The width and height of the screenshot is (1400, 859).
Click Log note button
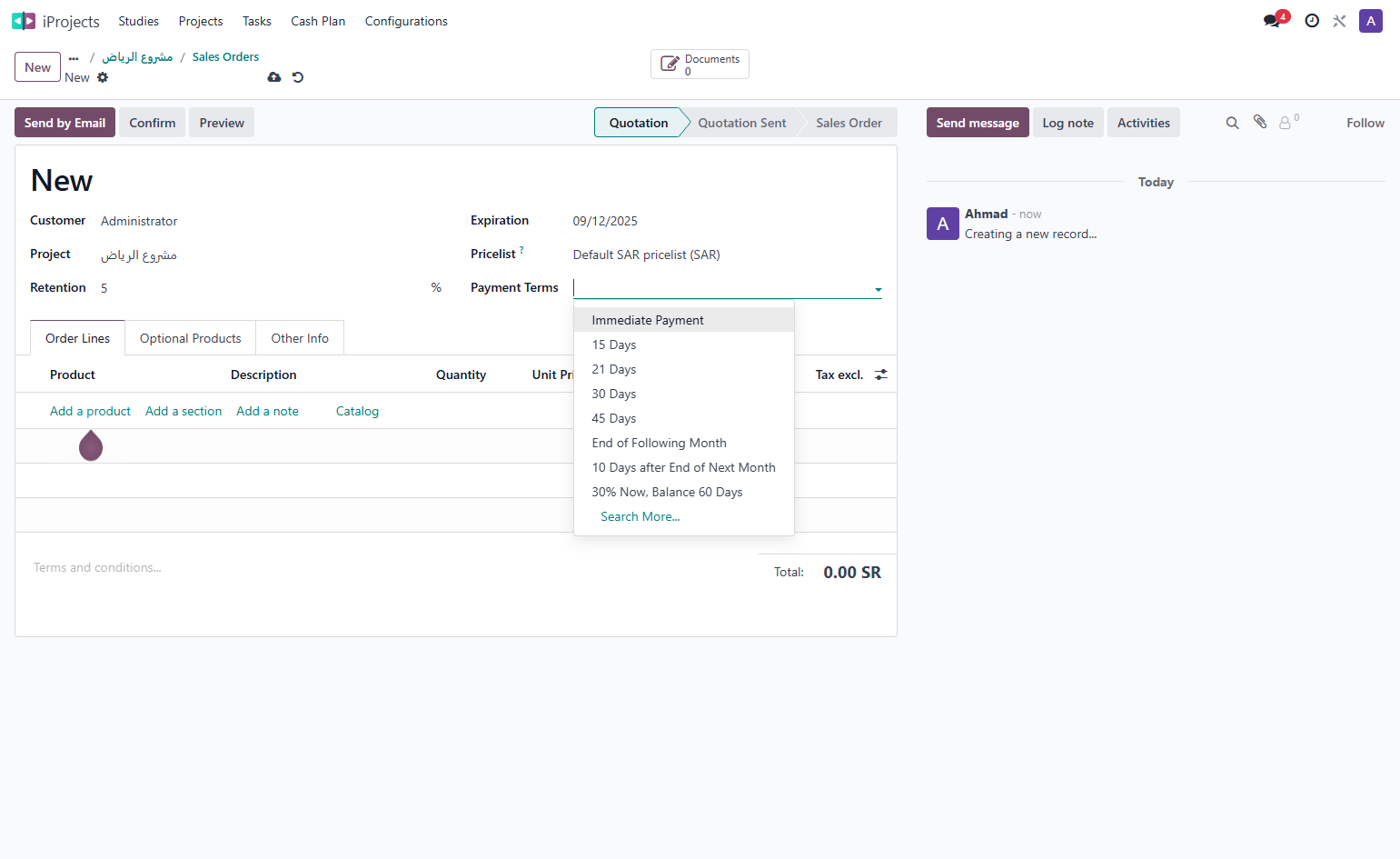tap(1068, 123)
